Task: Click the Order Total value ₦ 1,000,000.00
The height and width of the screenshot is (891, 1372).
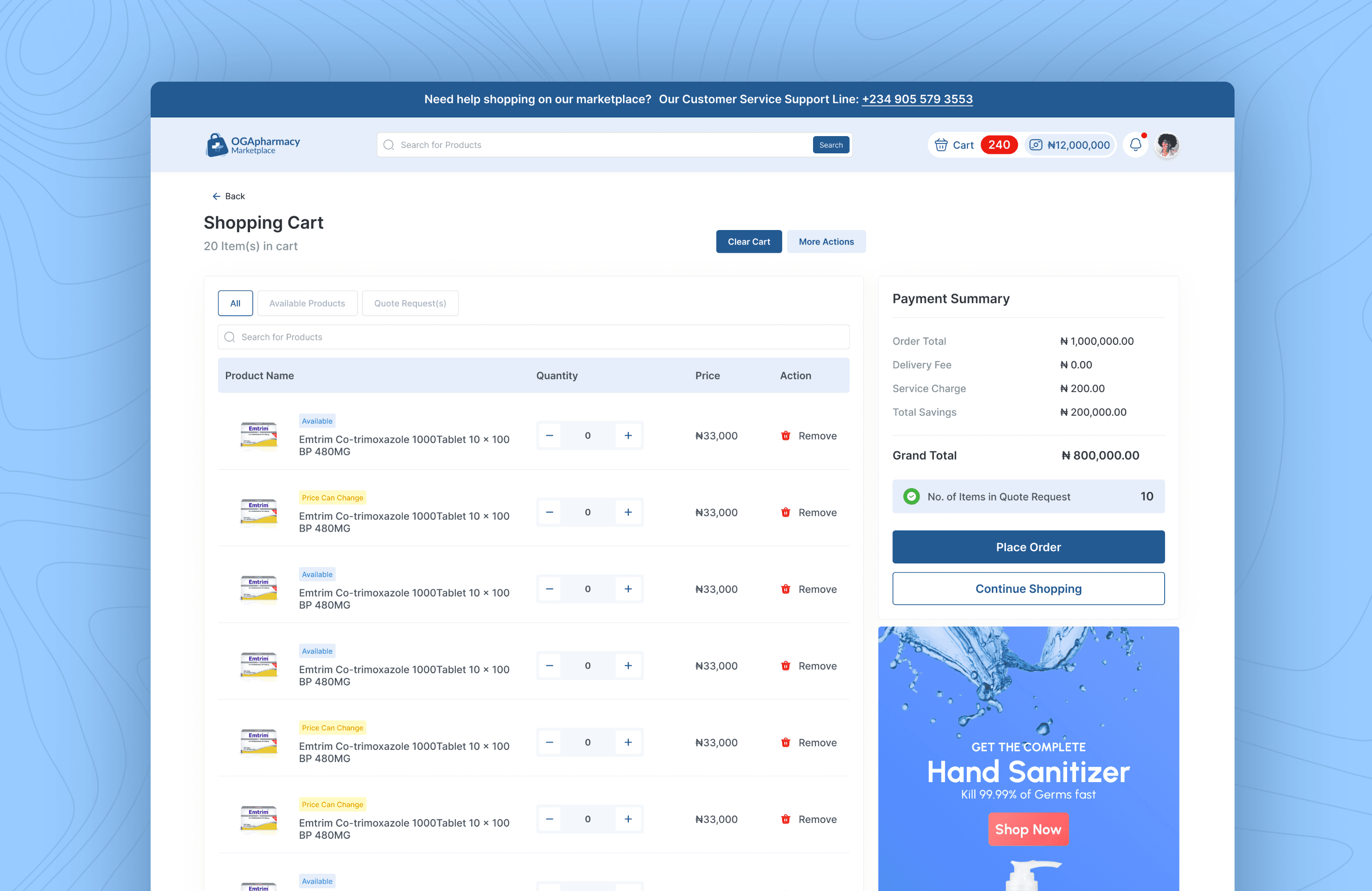Action: click(1097, 341)
